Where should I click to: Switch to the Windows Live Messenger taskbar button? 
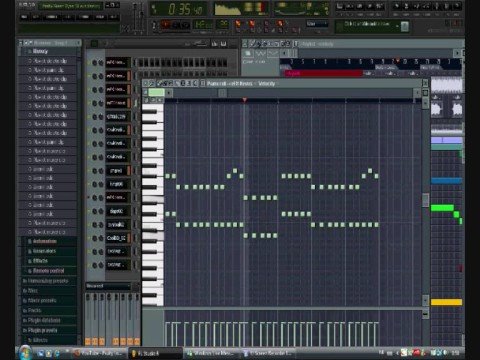[211, 353]
